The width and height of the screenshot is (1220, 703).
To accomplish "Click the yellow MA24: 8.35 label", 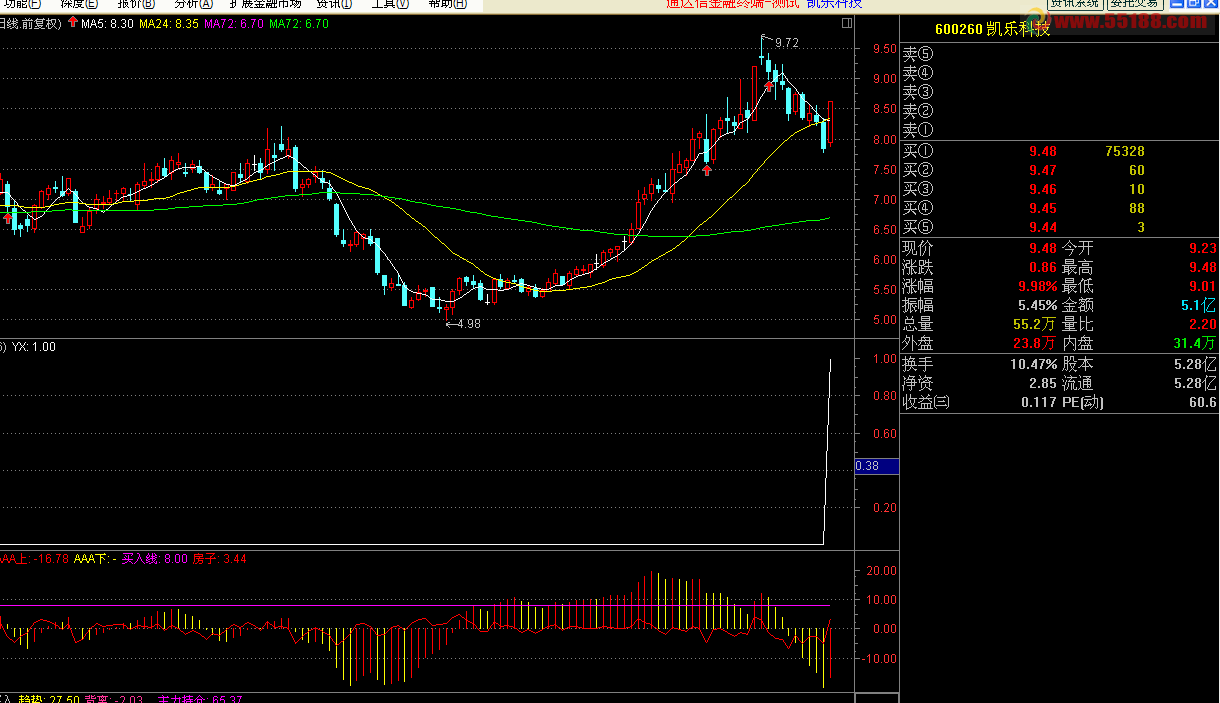I will 168,23.
